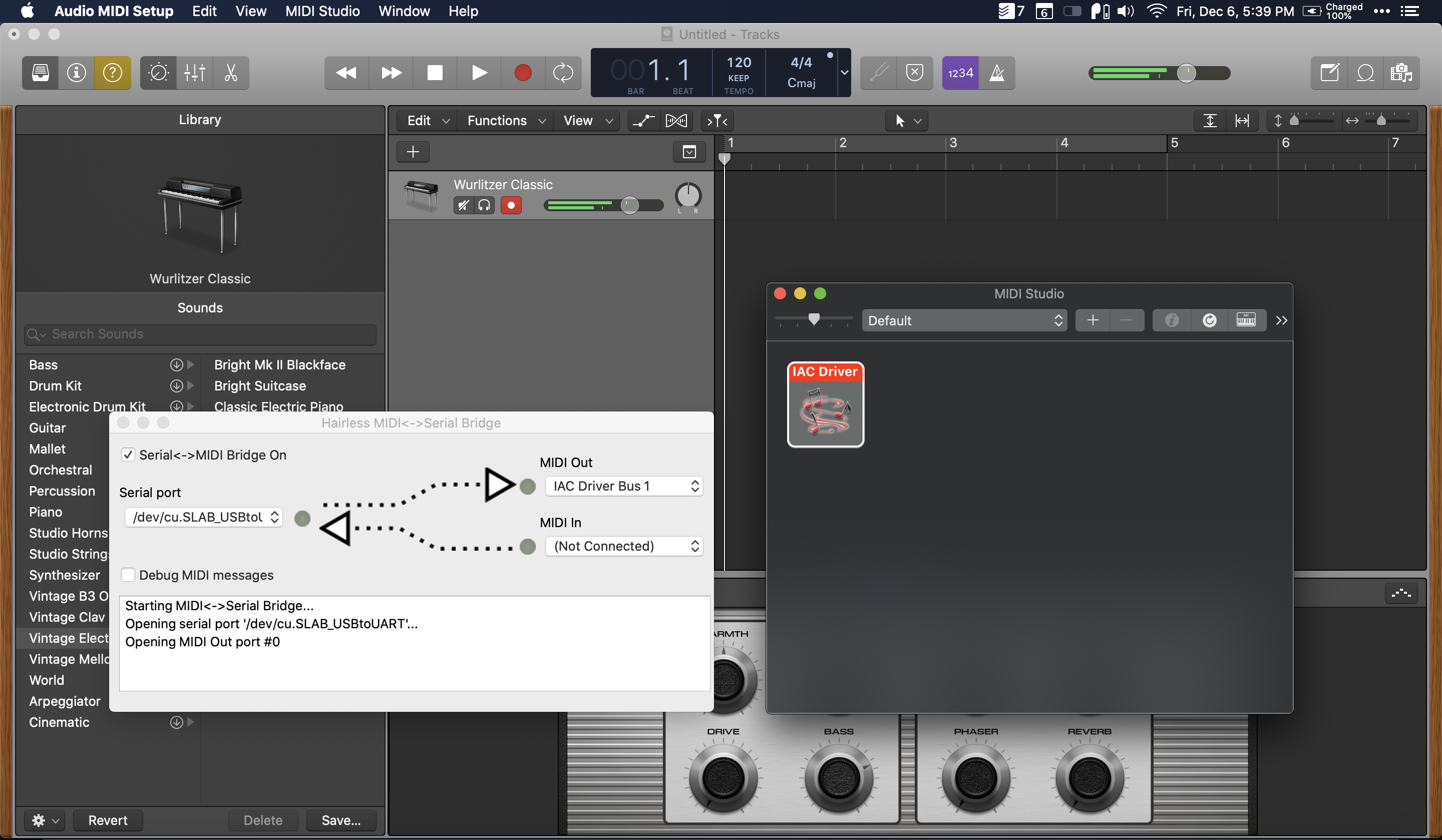Image resolution: width=1442 pixels, height=840 pixels.
Task: Open the Library button in Logic toolbar
Action: [x=40, y=73]
